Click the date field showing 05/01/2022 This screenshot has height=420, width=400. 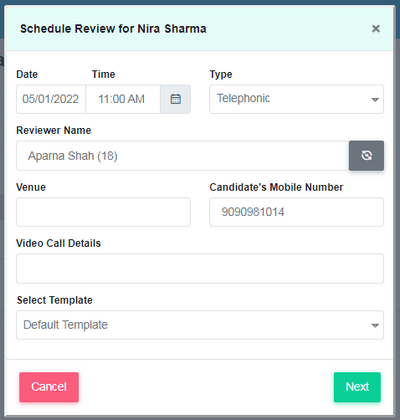coord(51,99)
